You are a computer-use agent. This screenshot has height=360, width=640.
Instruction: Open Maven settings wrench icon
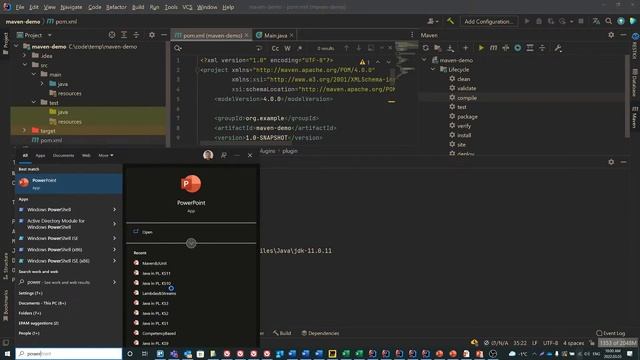pos(558,48)
